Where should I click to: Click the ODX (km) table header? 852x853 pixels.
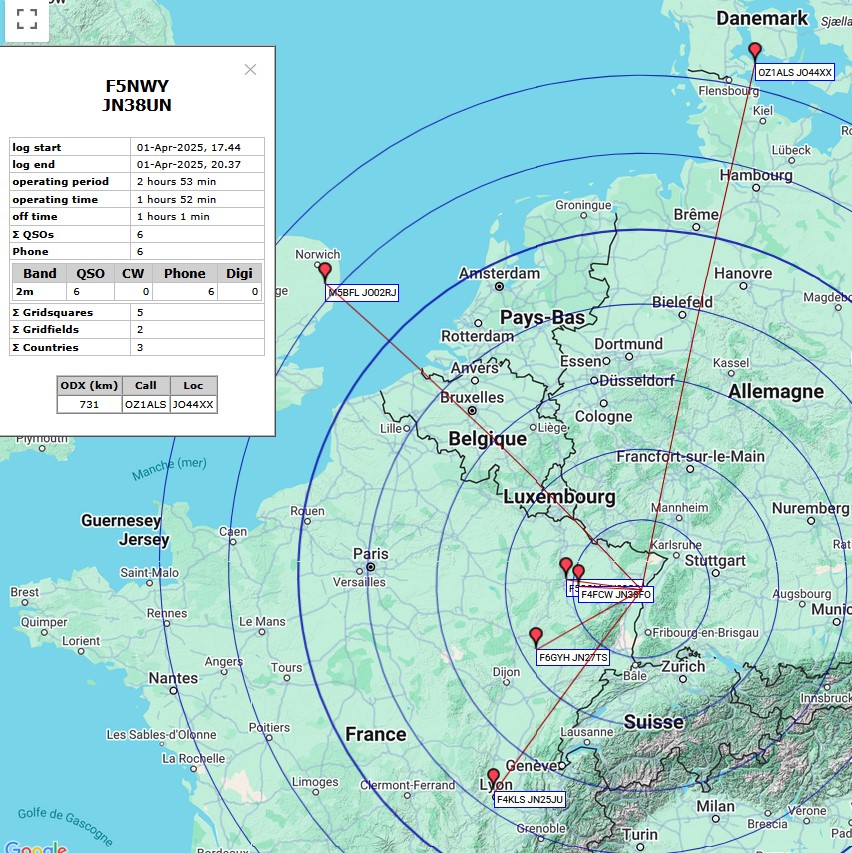pos(90,386)
